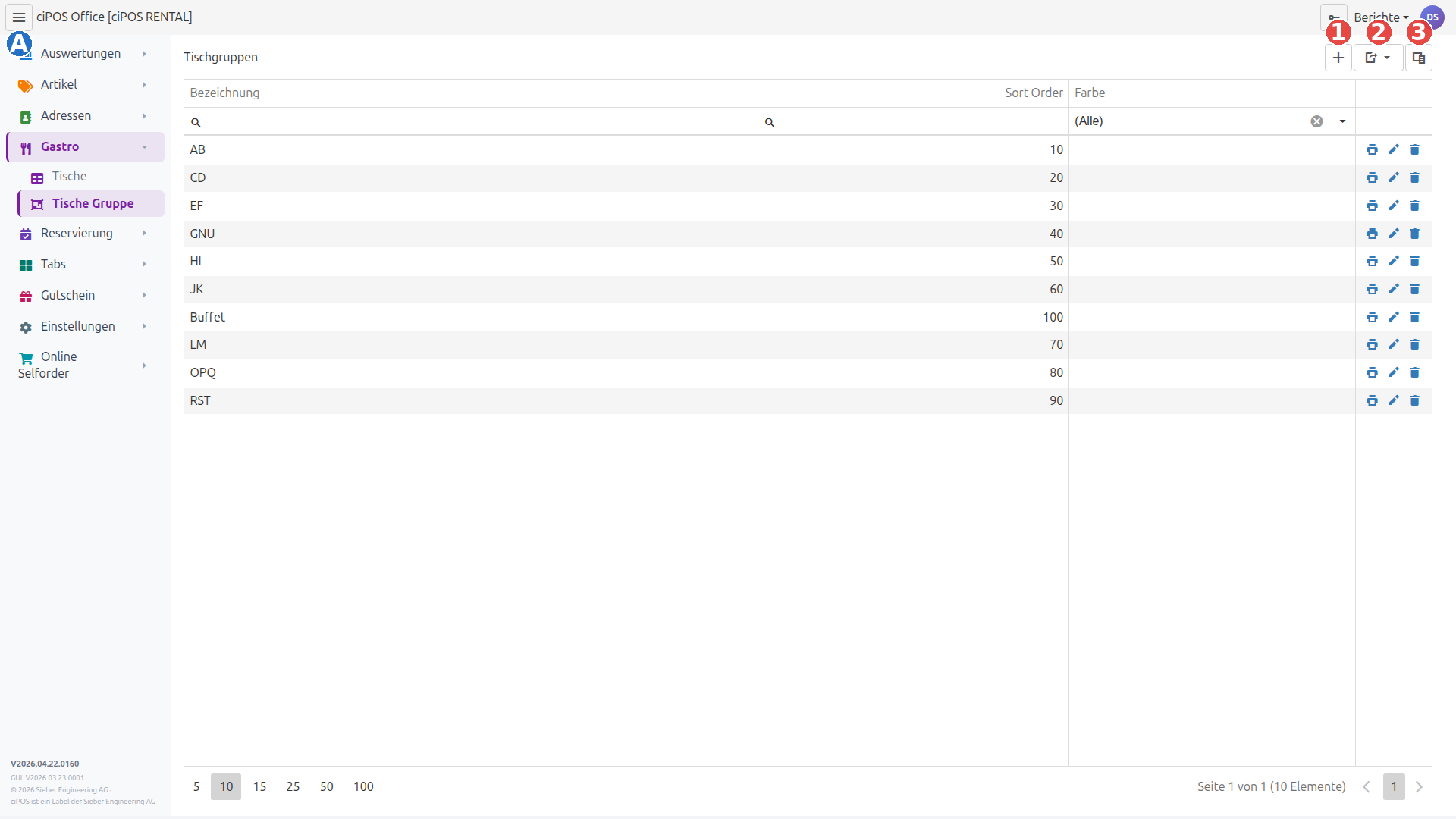The width and height of the screenshot is (1456, 819).
Task: Edit the EF table group
Action: tap(1393, 206)
